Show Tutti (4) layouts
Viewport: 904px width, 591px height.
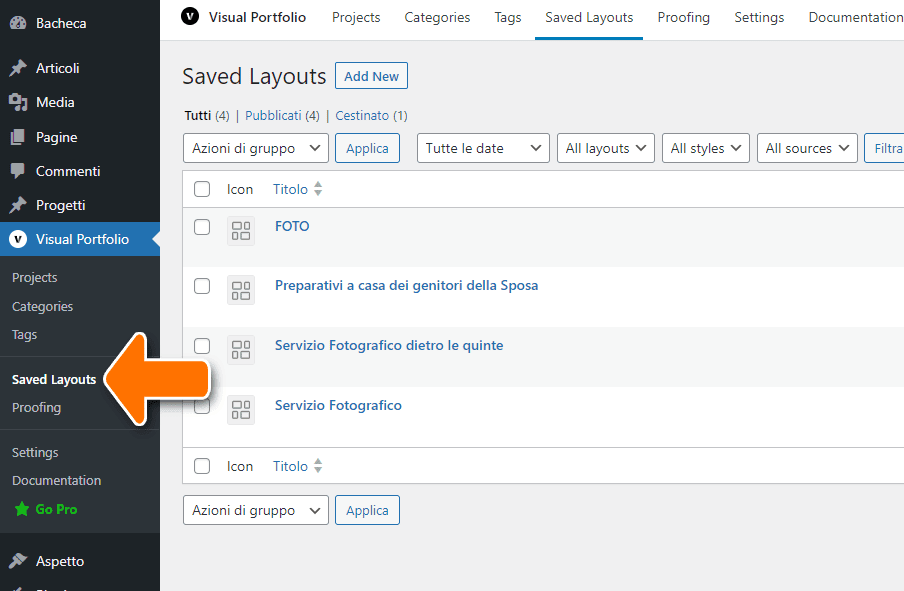(206, 115)
